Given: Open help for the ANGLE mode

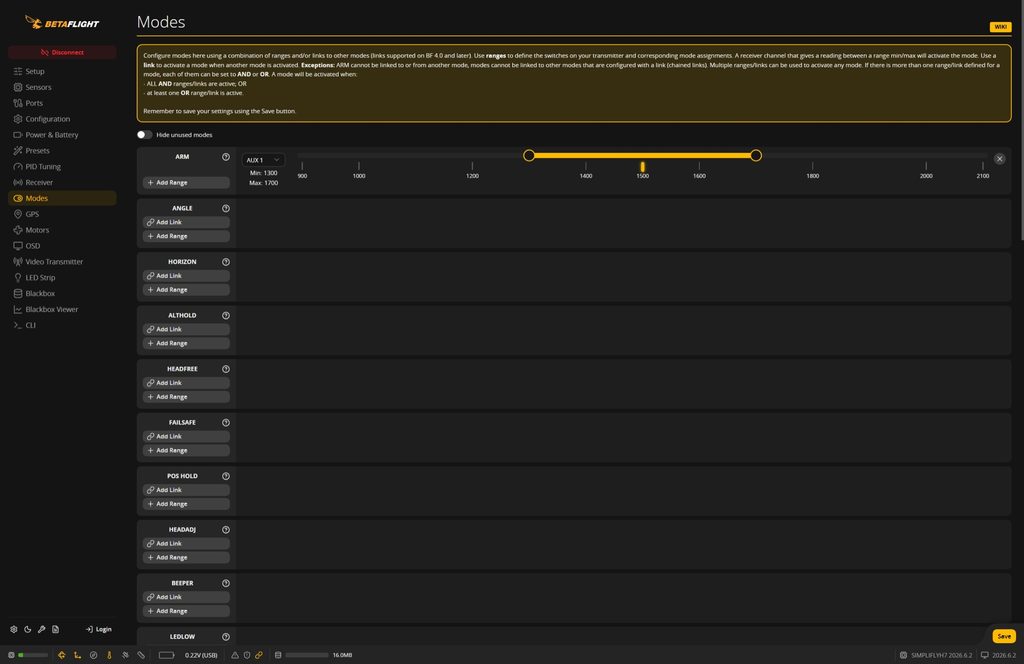Looking at the screenshot, I should pos(226,208).
